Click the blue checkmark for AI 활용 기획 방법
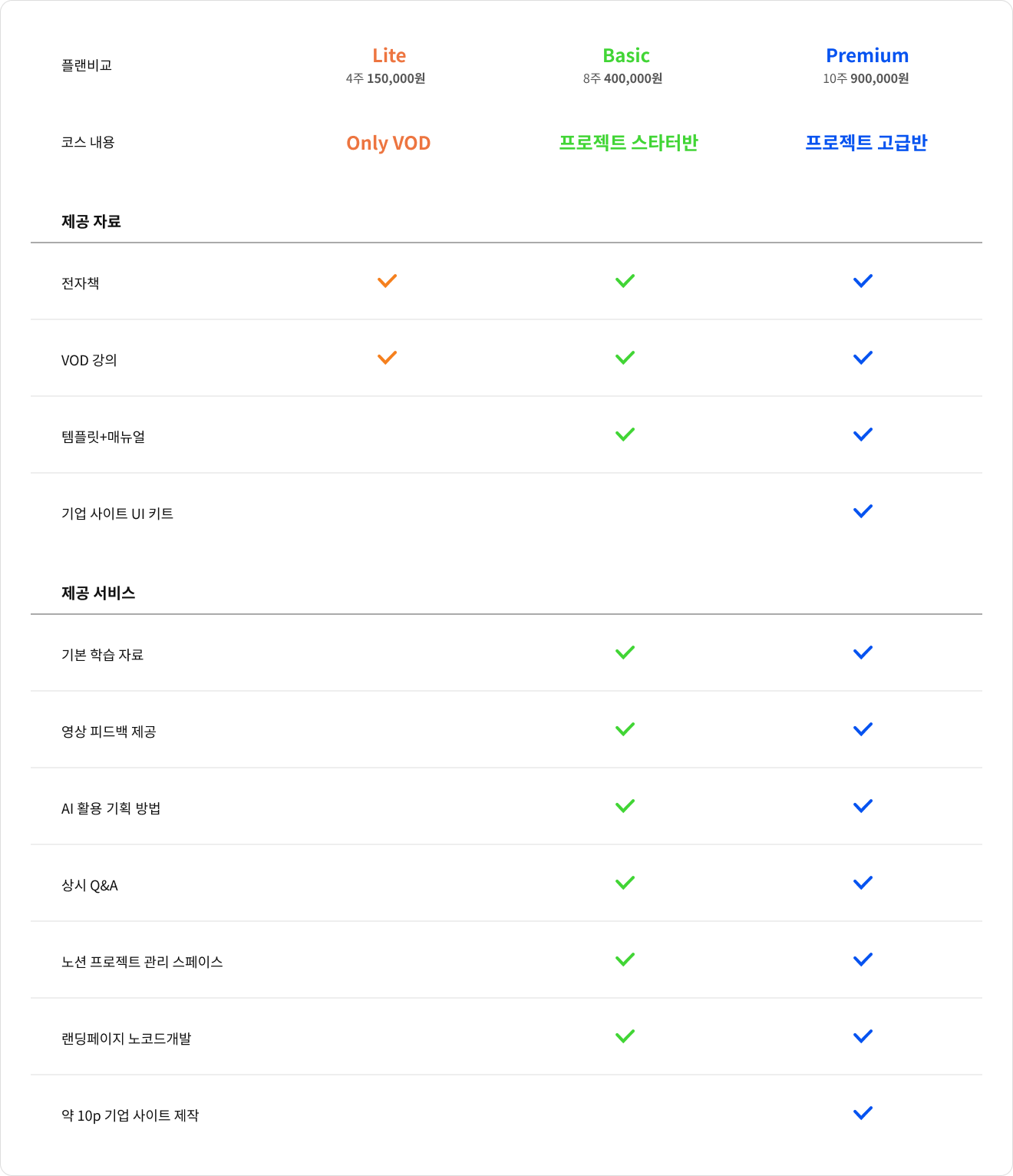The width and height of the screenshot is (1013, 1176). (x=863, y=806)
